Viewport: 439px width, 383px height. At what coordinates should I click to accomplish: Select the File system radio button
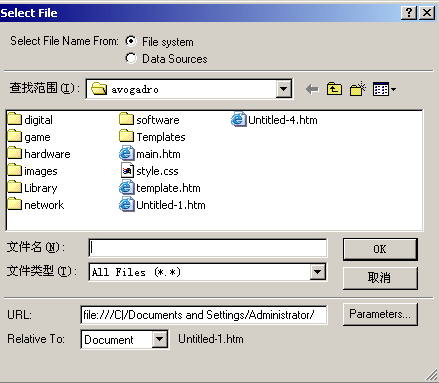pyautogui.click(x=131, y=41)
